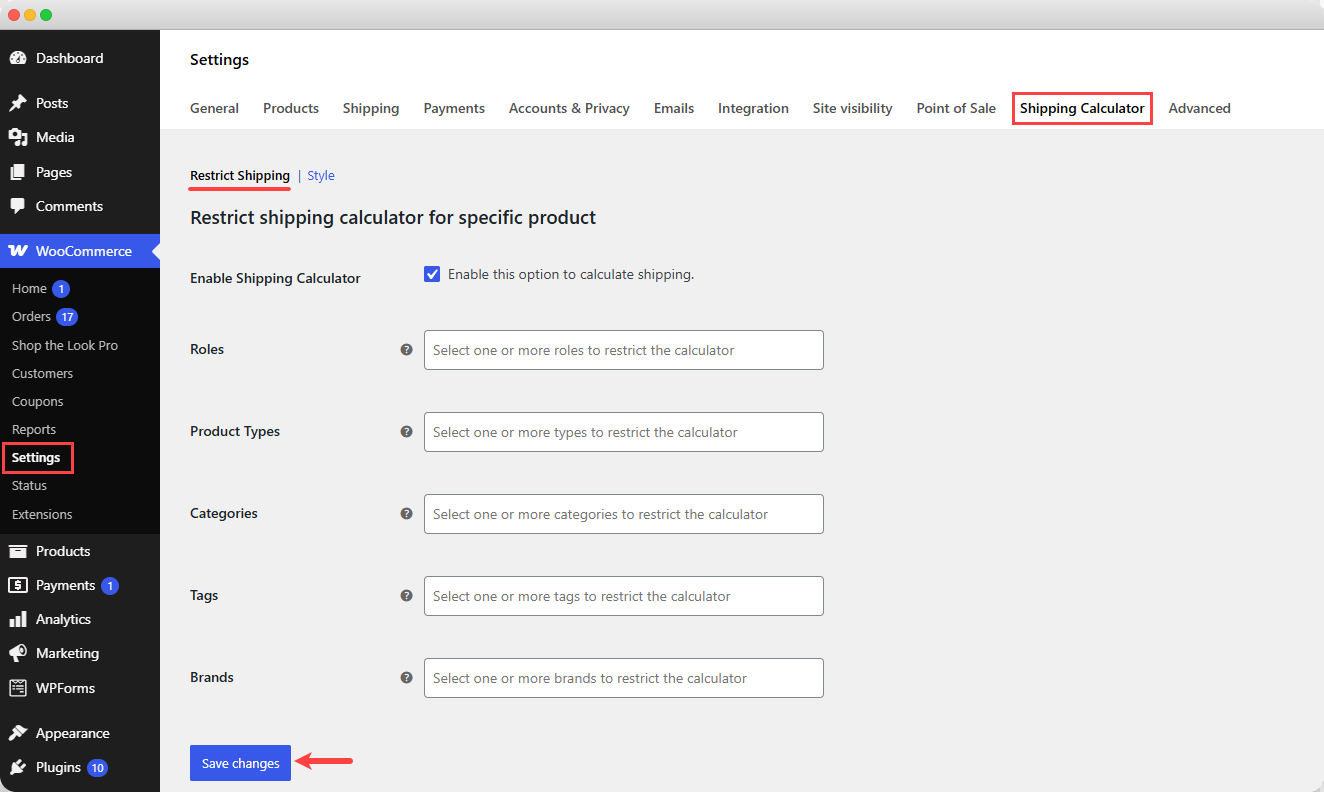Switch to the General settings tab
This screenshot has height=792, width=1324.
214,108
